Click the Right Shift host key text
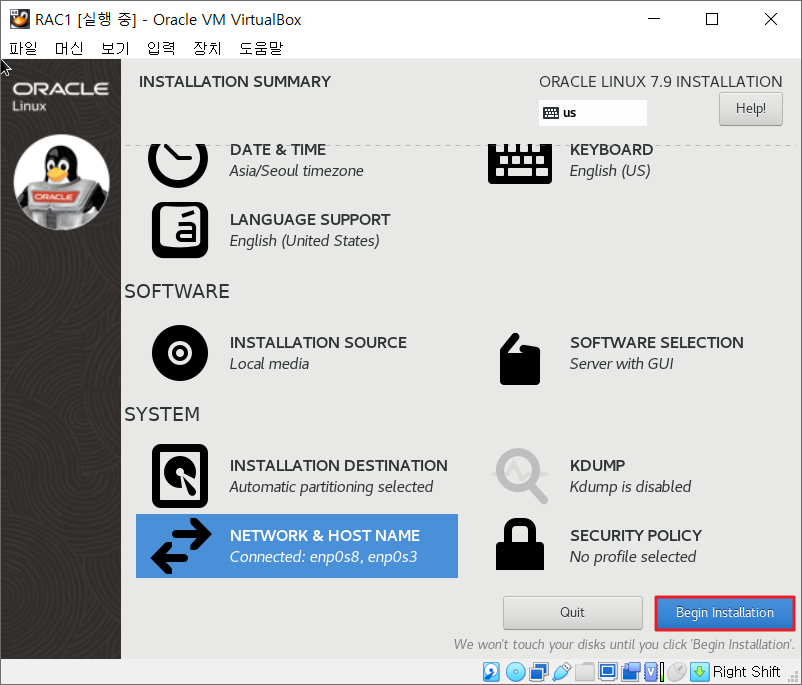 (x=746, y=672)
